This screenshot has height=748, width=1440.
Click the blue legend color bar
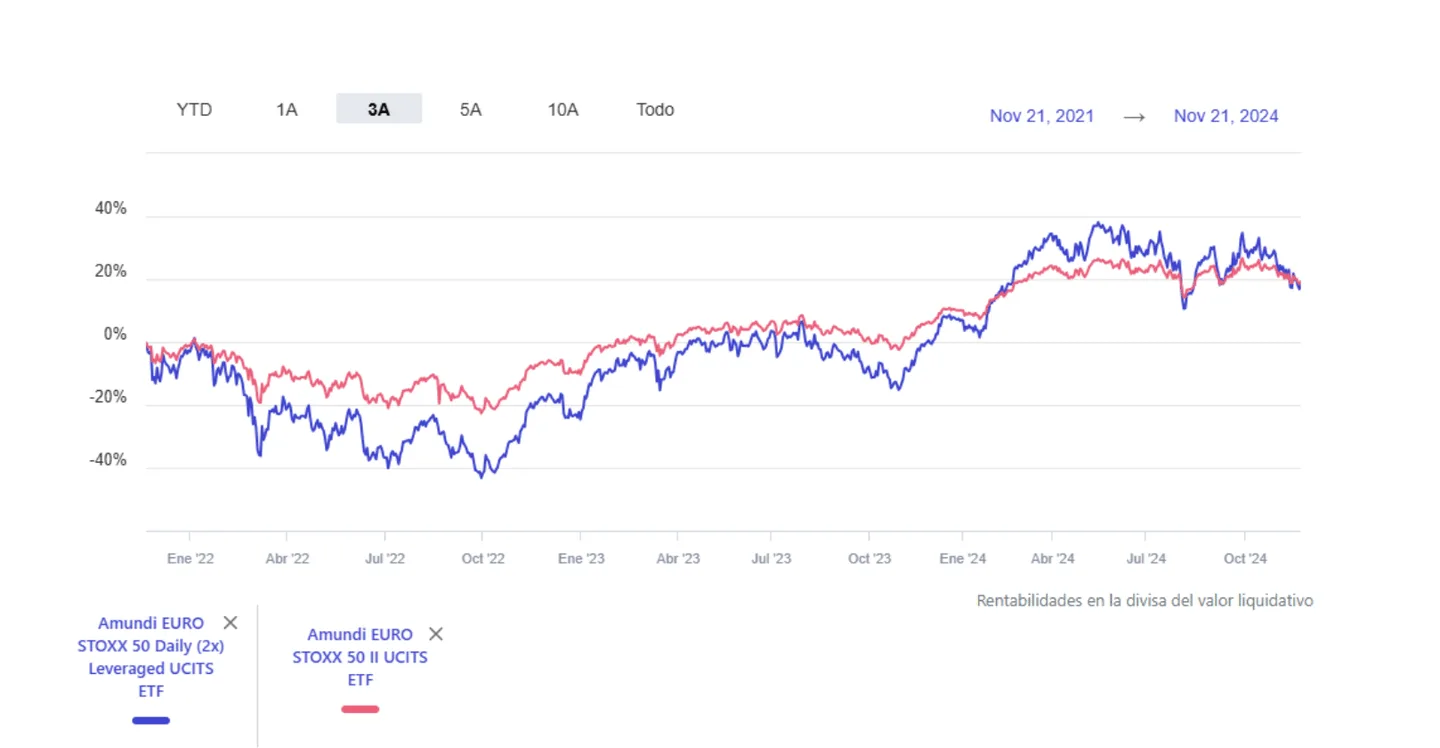click(151, 720)
